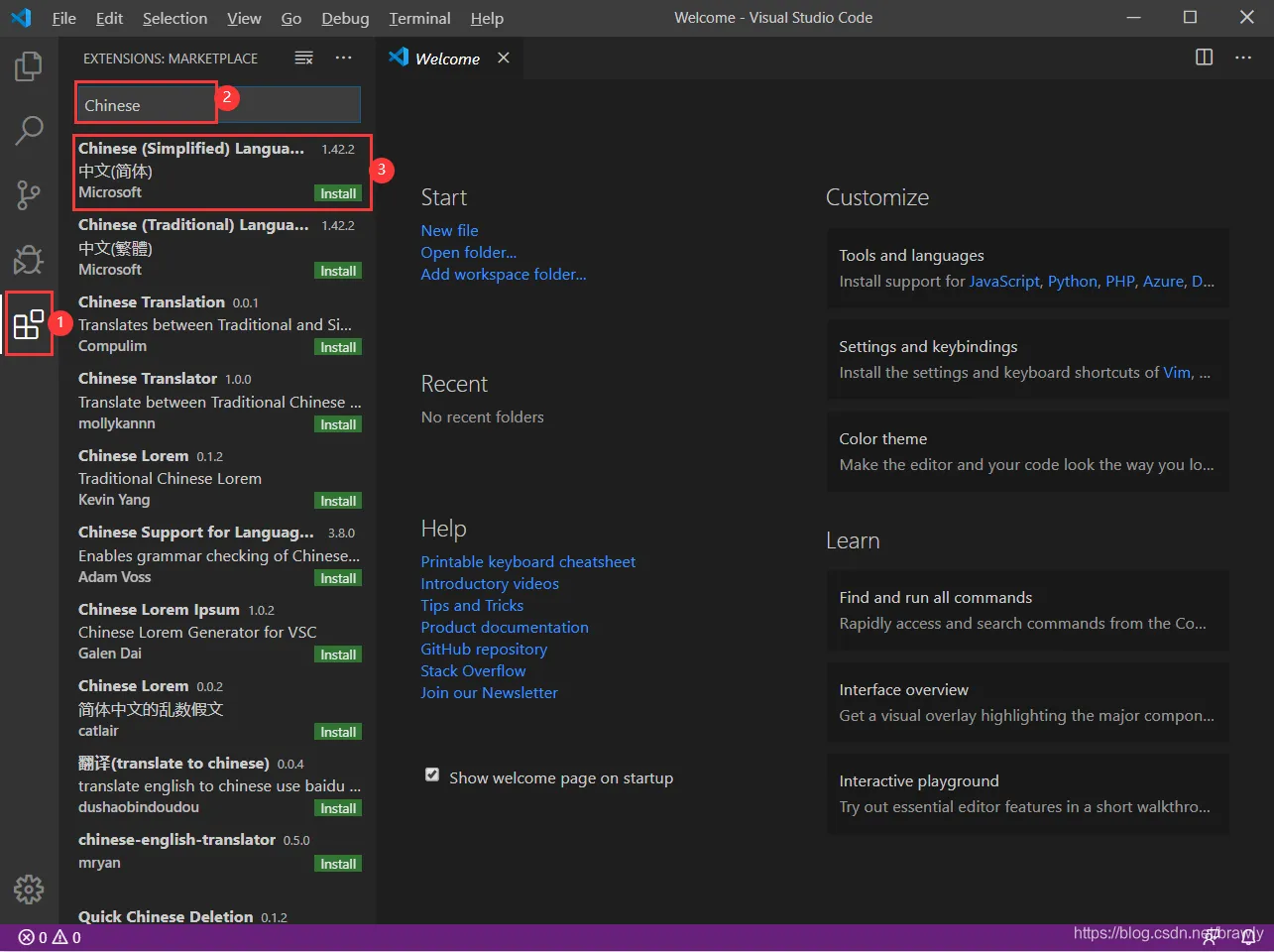Select the Welcome editor tab

448,59
